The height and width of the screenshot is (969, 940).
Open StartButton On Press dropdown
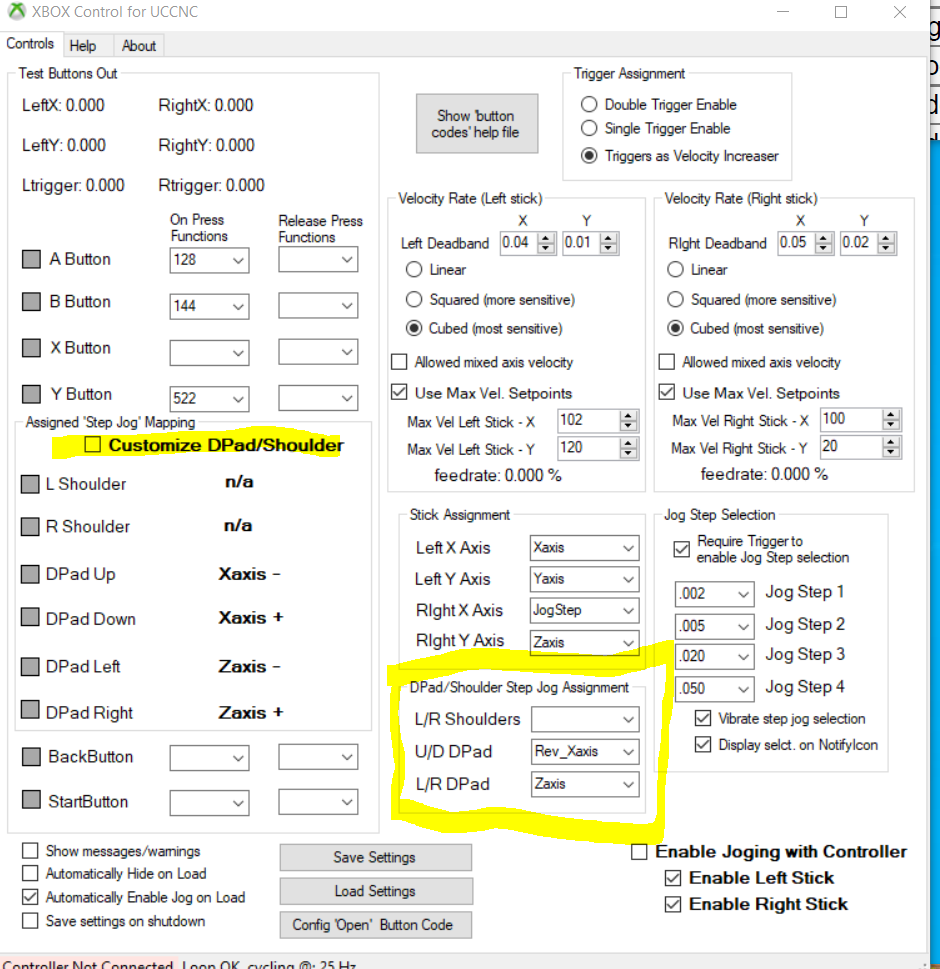coord(210,803)
